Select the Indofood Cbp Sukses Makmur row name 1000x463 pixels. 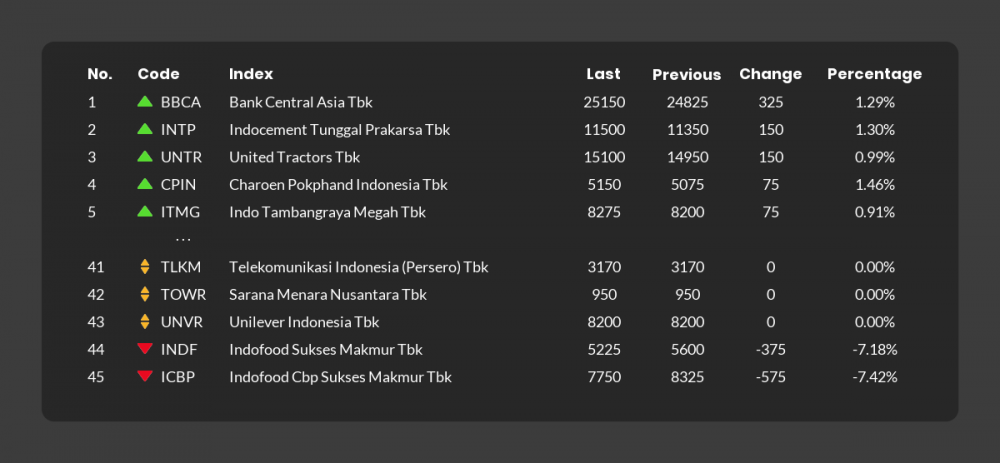(340, 377)
